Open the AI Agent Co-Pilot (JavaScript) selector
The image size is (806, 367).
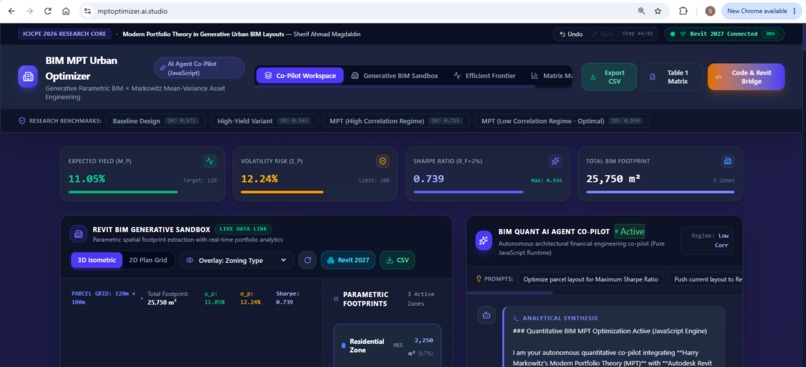[199, 68]
